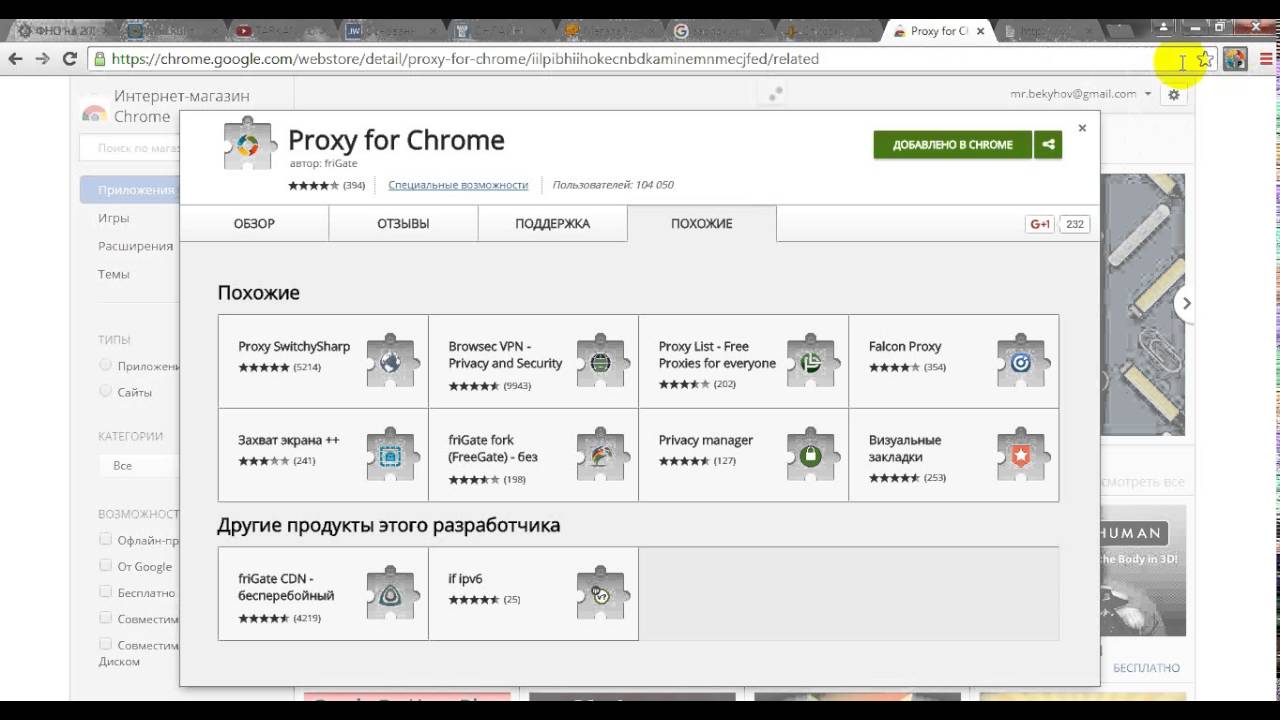Click the browser forward arrow
Screen dimensions: 1280x720
point(42,59)
